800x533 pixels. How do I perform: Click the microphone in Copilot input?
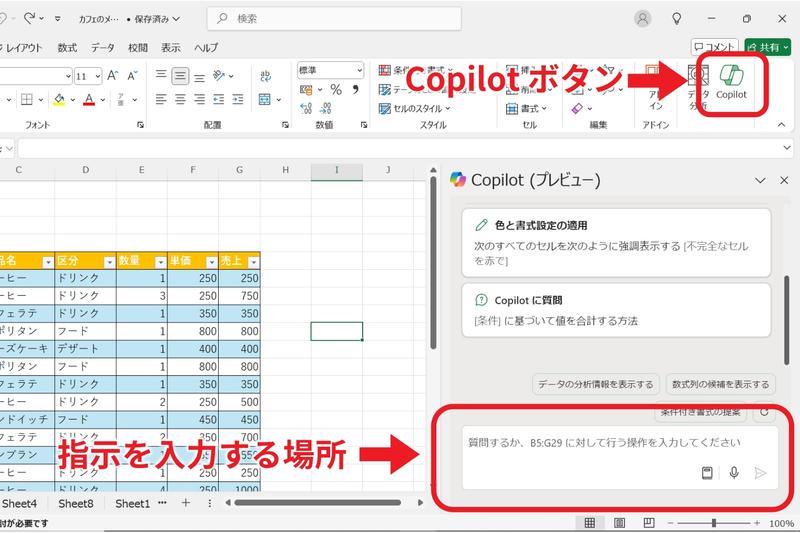click(734, 473)
